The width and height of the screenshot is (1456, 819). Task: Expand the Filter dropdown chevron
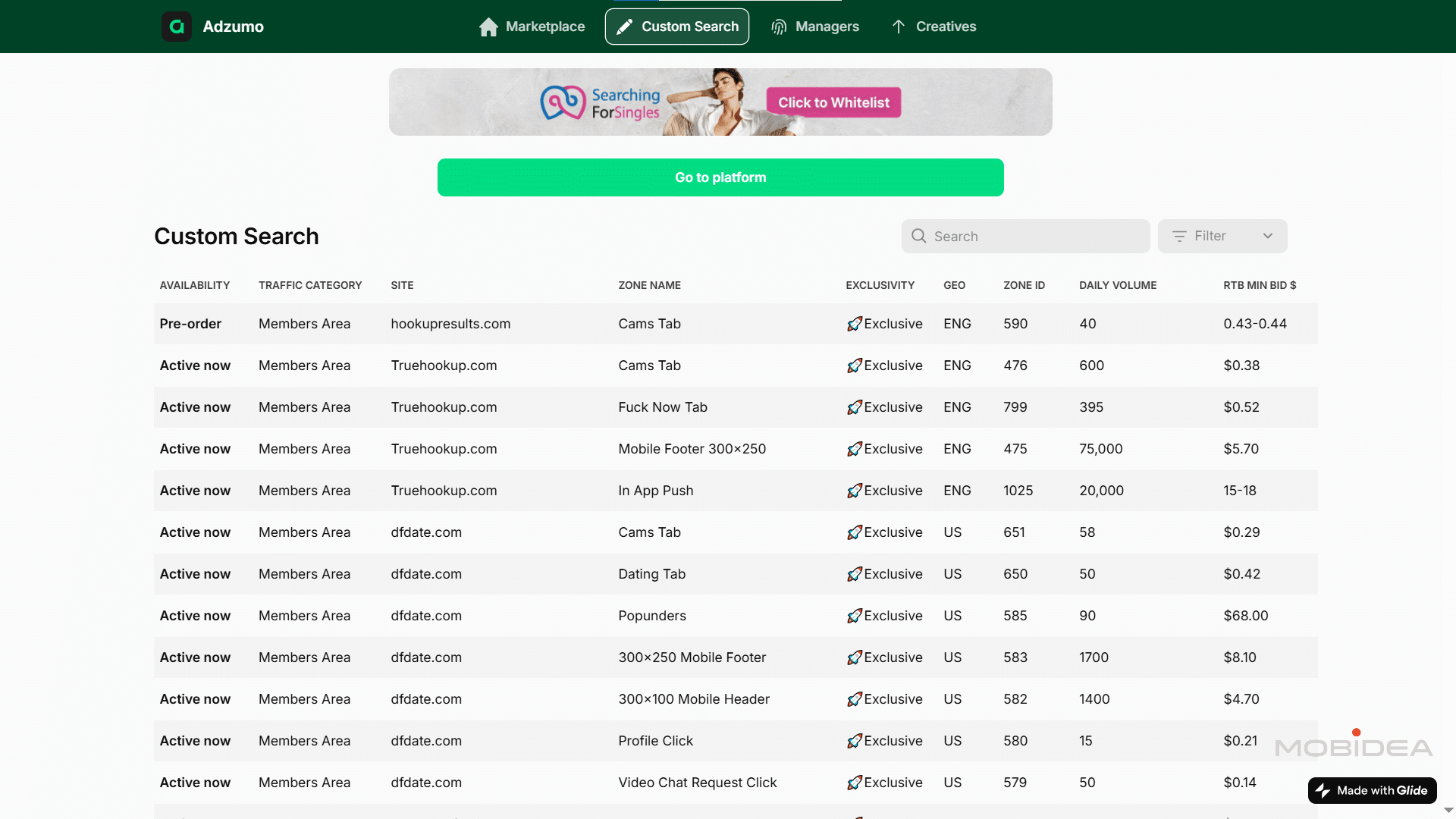pyautogui.click(x=1268, y=236)
